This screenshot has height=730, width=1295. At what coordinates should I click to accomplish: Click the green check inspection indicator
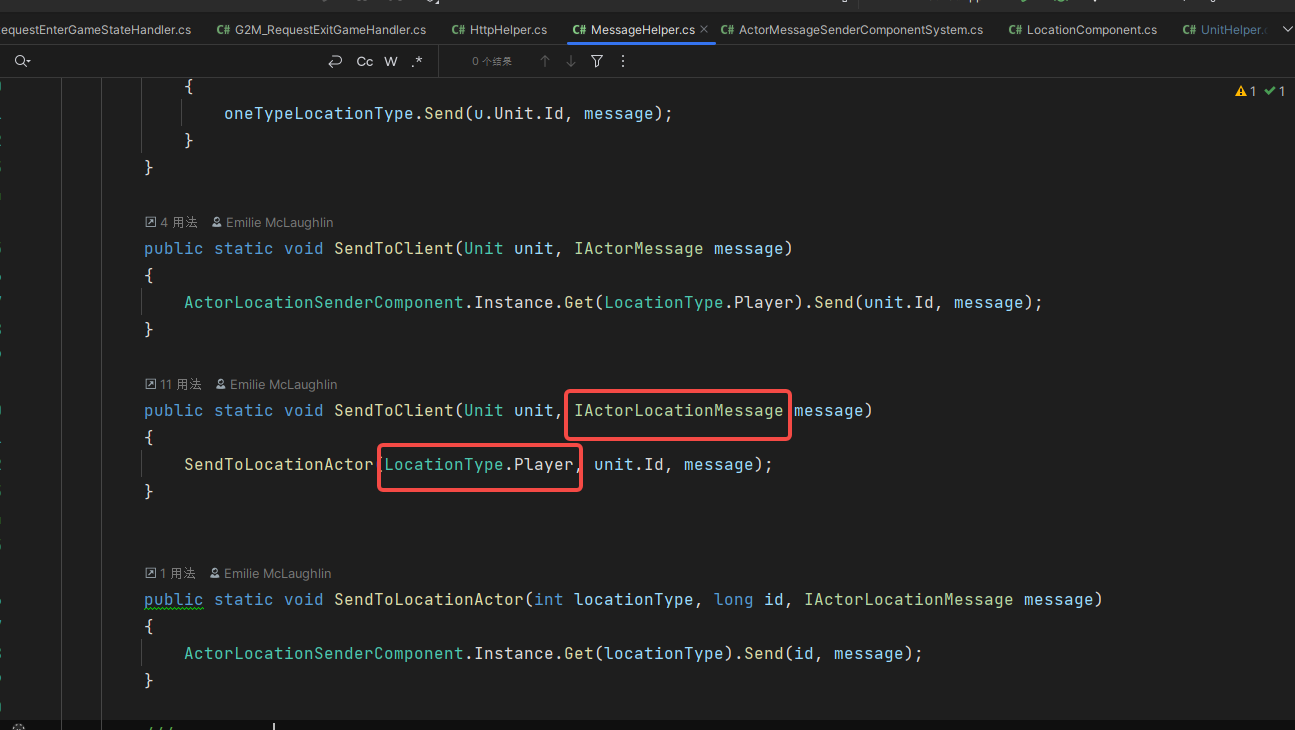(x=1275, y=91)
